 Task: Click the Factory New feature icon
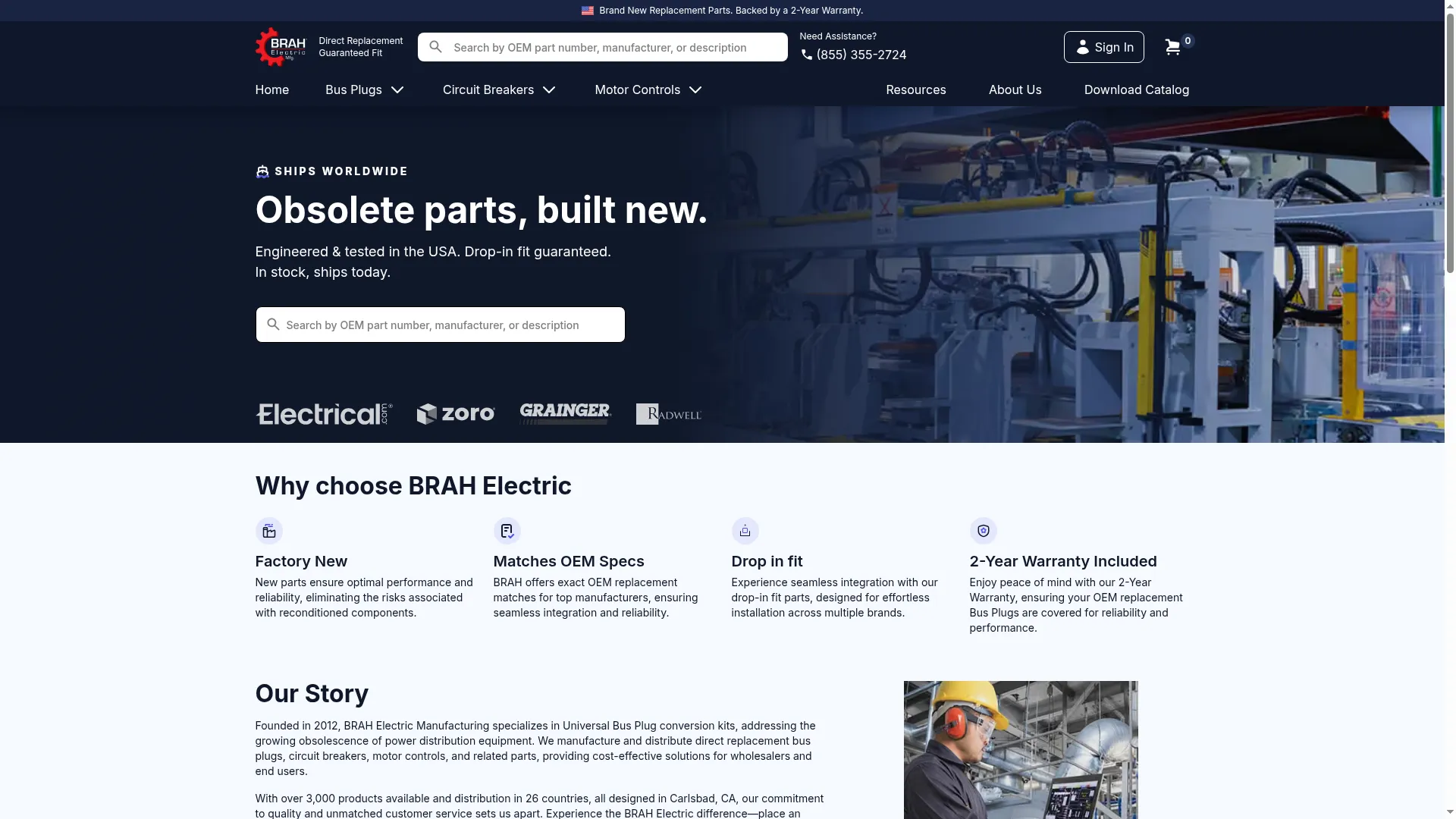(x=269, y=531)
